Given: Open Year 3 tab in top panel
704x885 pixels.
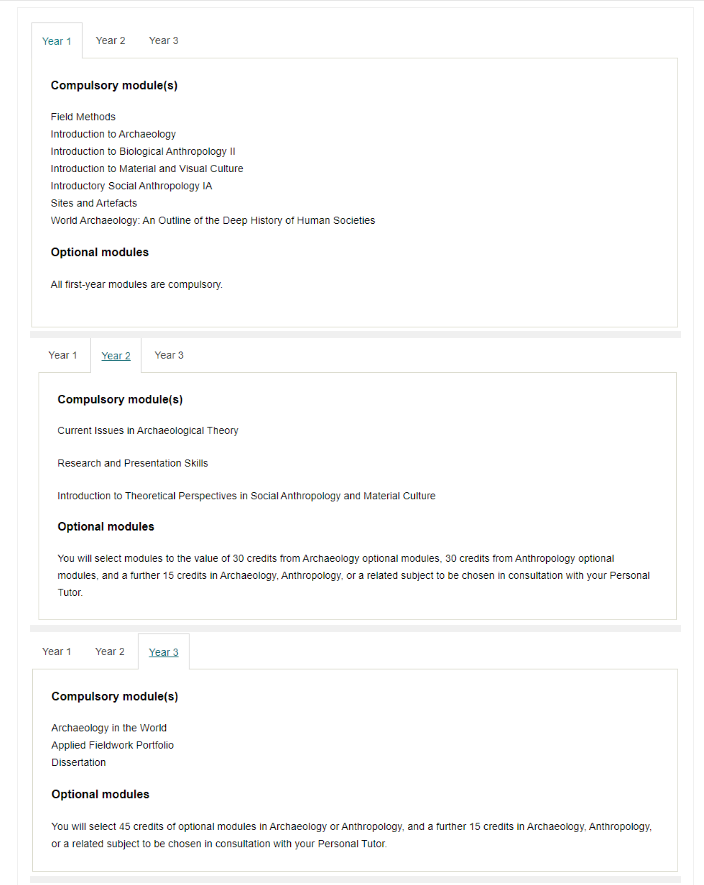Looking at the screenshot, I should 163,41.
